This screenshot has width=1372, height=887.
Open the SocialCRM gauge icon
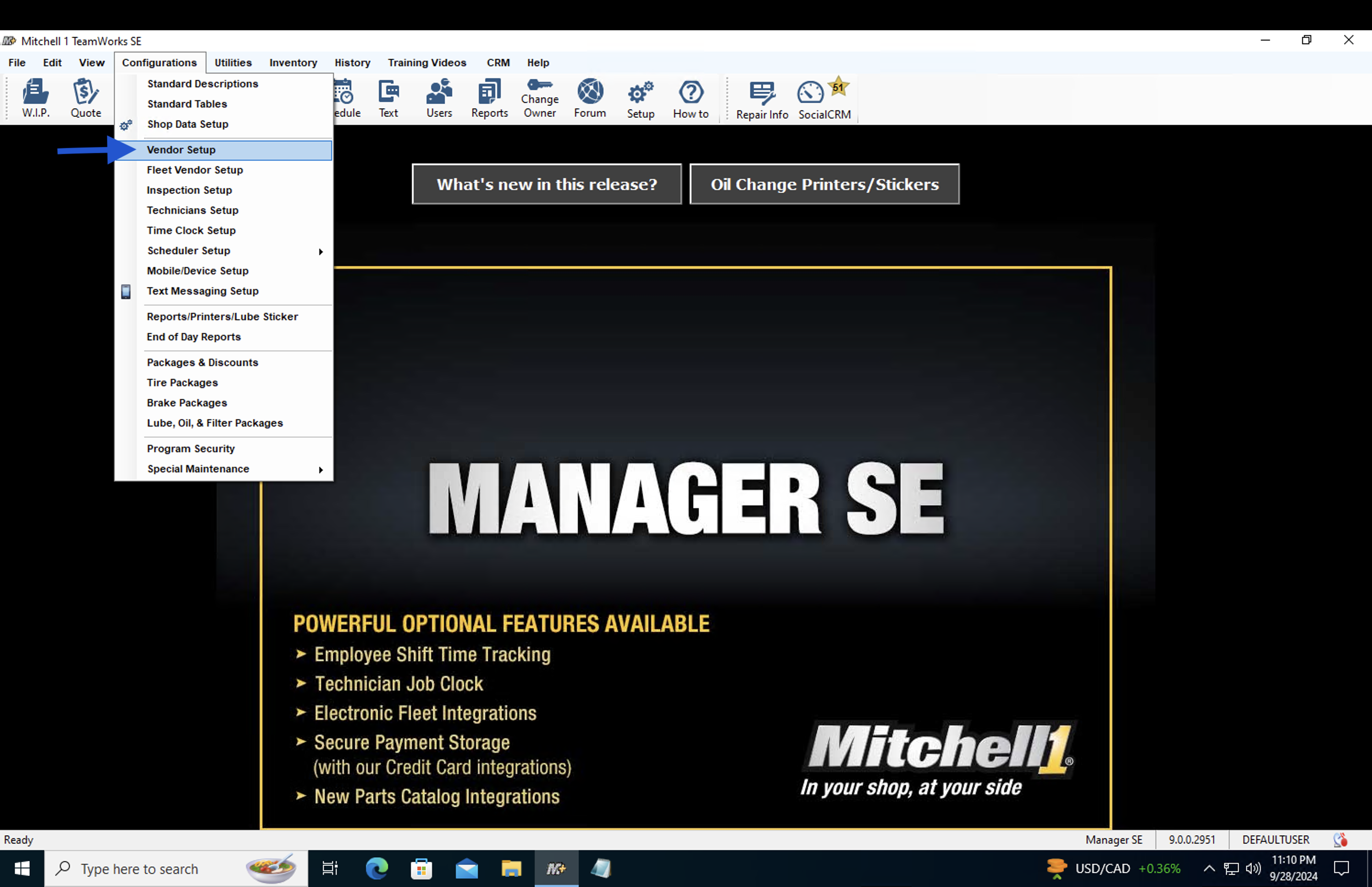[824, 99]
